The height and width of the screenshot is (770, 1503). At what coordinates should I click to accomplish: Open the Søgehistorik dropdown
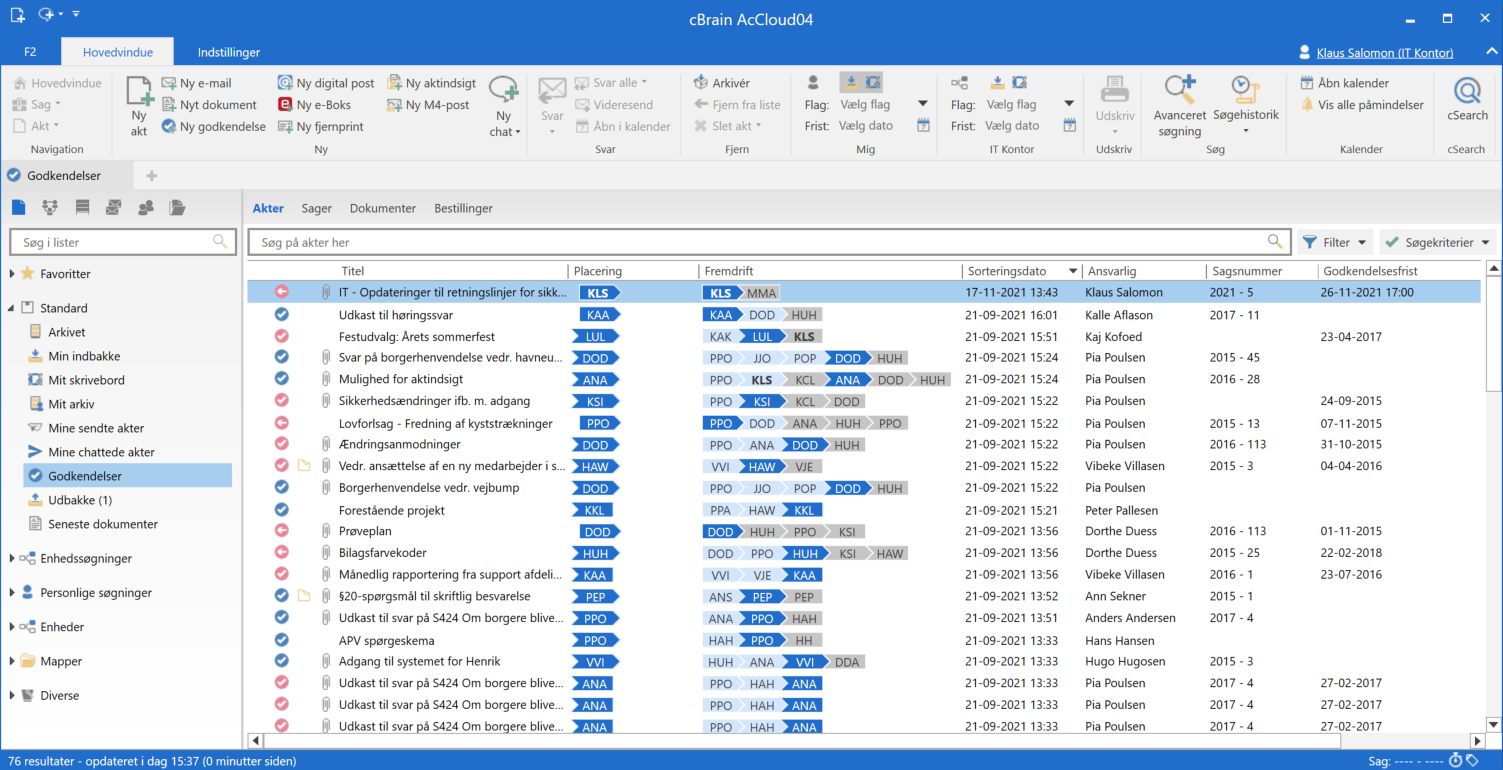(x=1245, y=130)
